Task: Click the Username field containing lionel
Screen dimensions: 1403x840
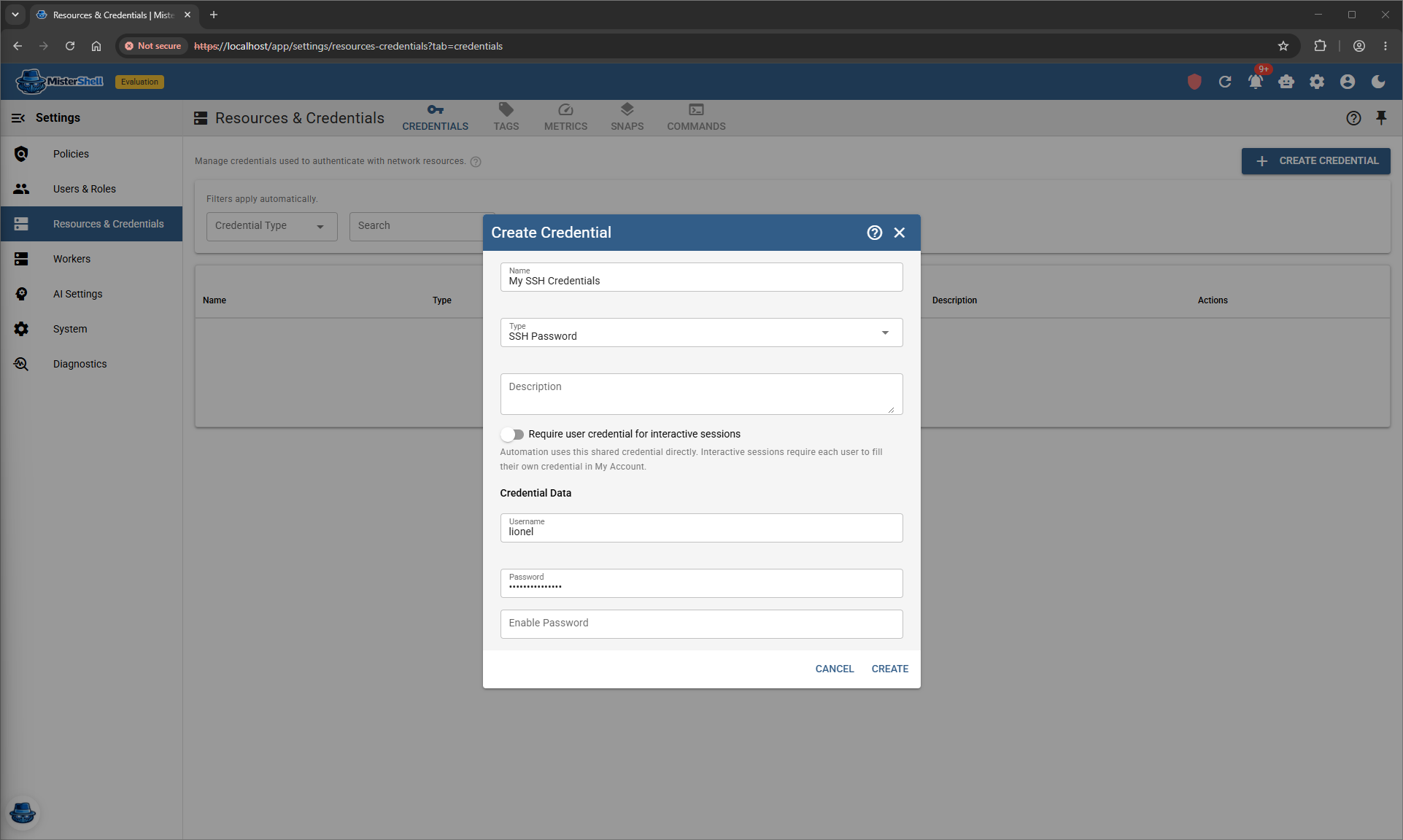Action: coord(701,528)
